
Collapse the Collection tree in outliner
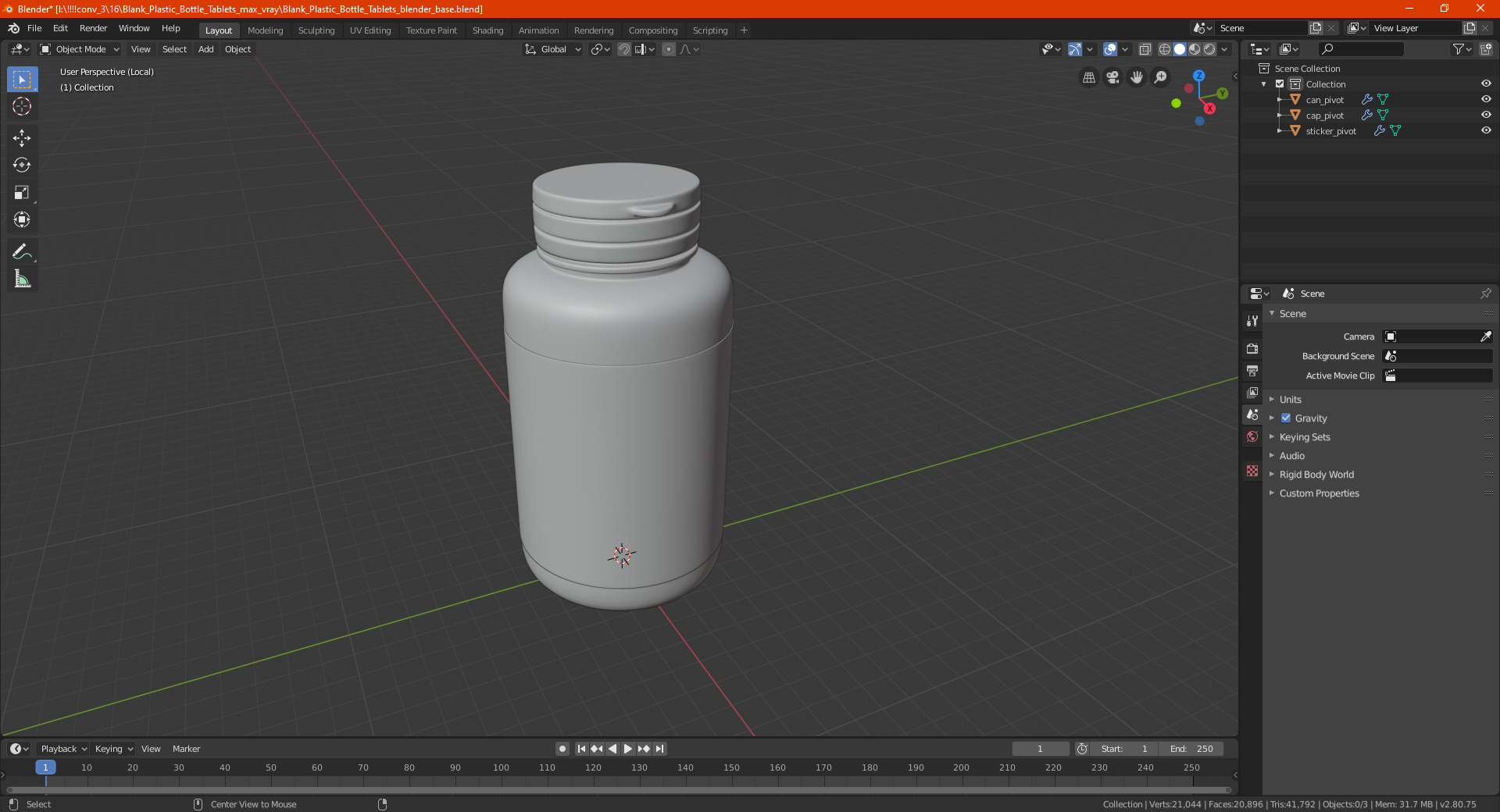(1264, 84)
